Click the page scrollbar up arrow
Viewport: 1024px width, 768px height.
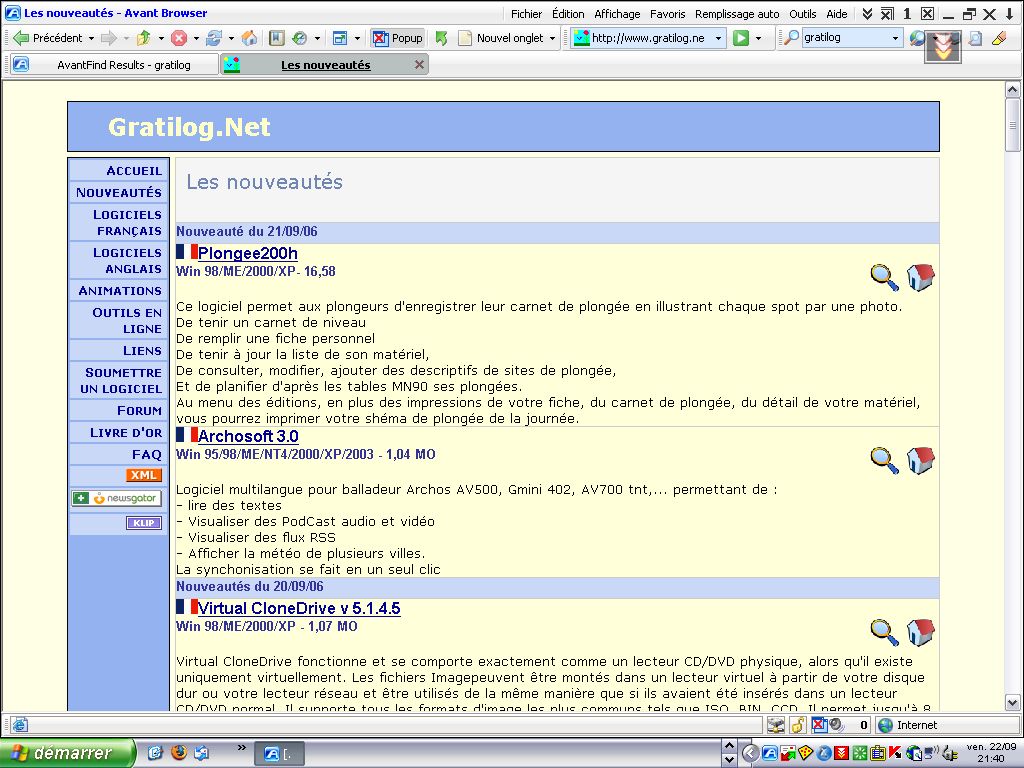click(1012, 90)
